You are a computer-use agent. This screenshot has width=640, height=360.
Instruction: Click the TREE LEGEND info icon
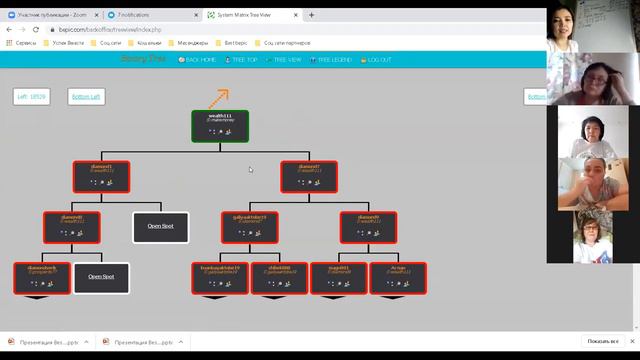(x=313, y=60)
